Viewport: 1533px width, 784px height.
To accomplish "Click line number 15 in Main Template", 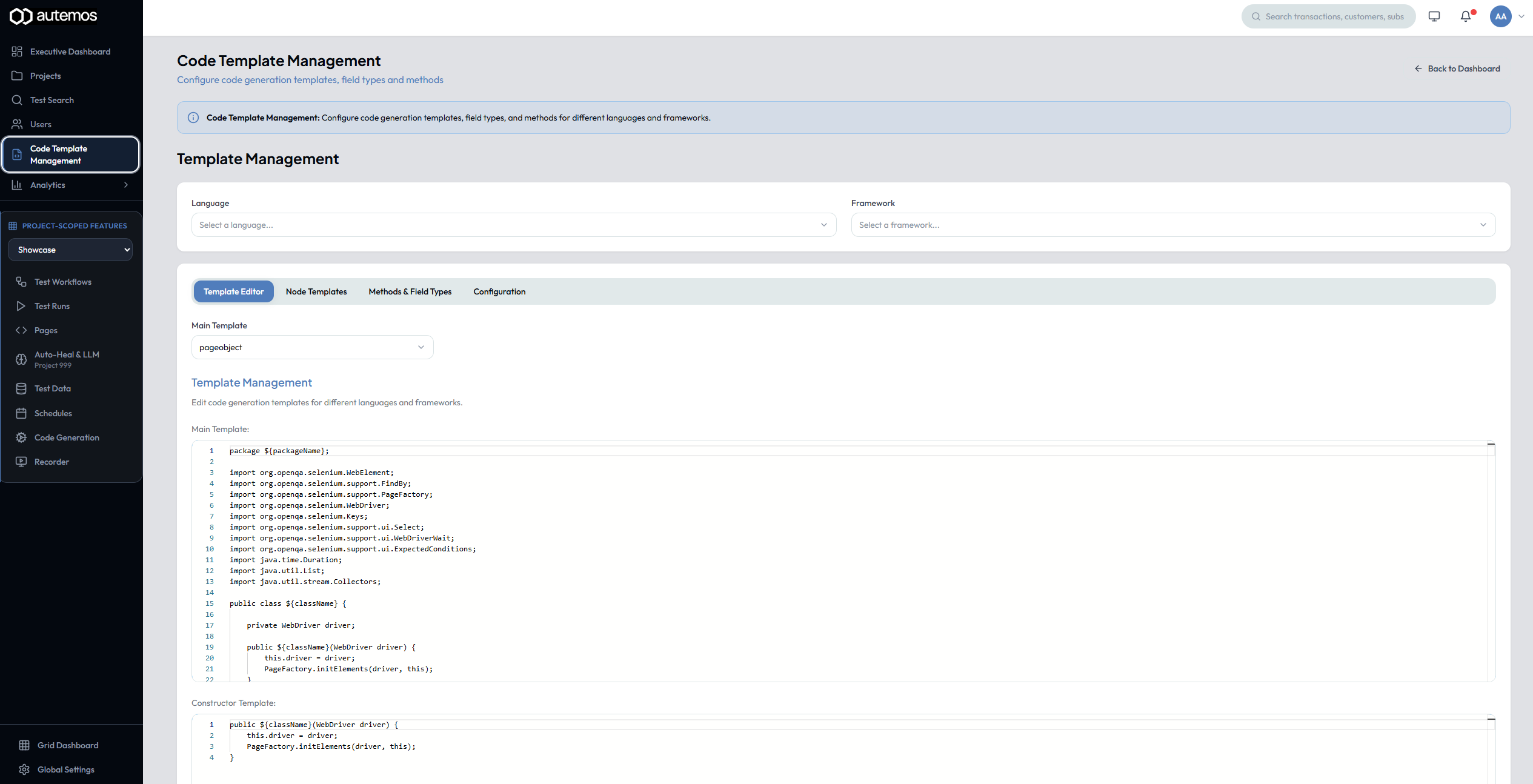I will click(x=210, y=603).
